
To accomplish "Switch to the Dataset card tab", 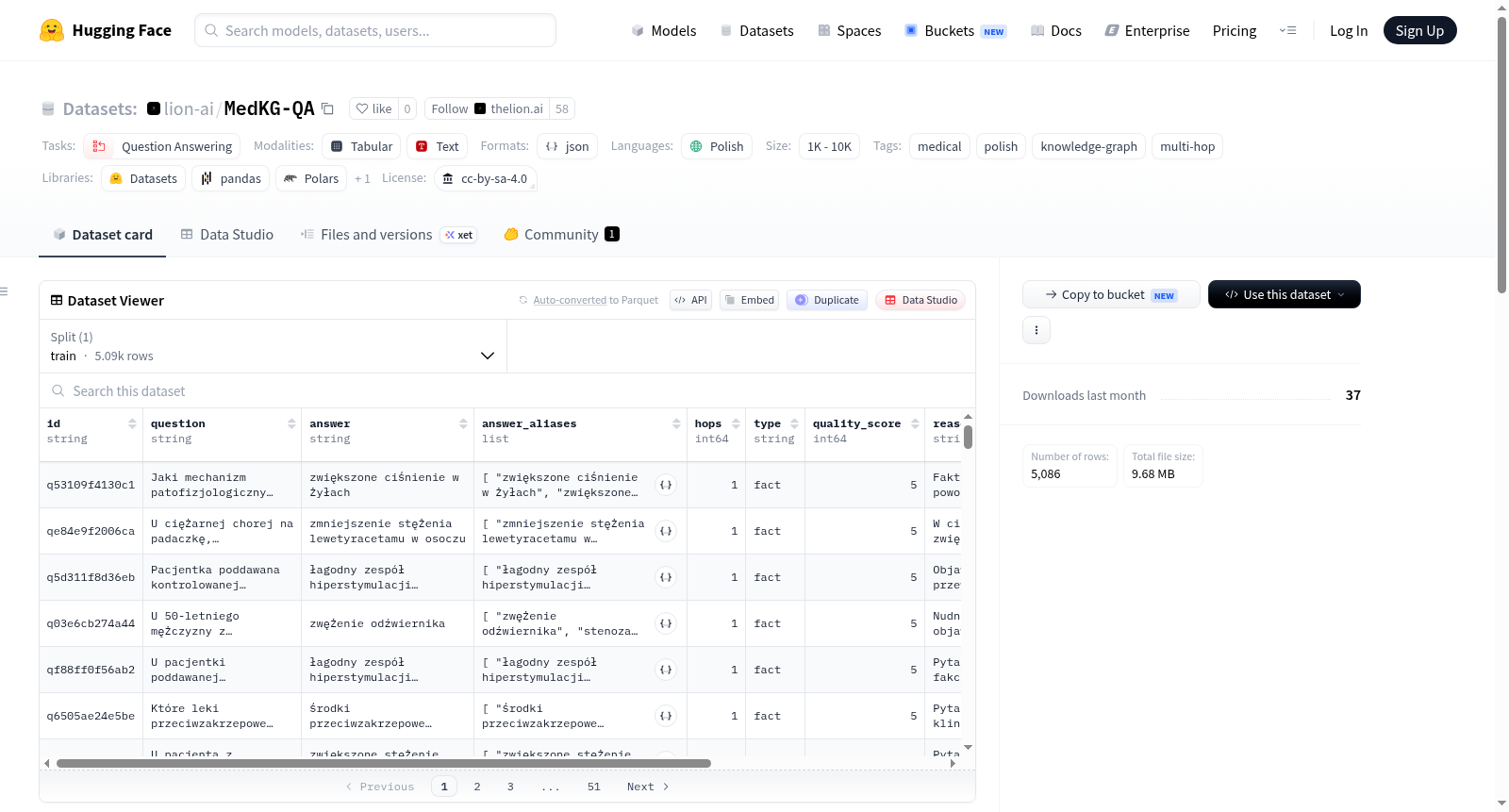I will (103, 234).
